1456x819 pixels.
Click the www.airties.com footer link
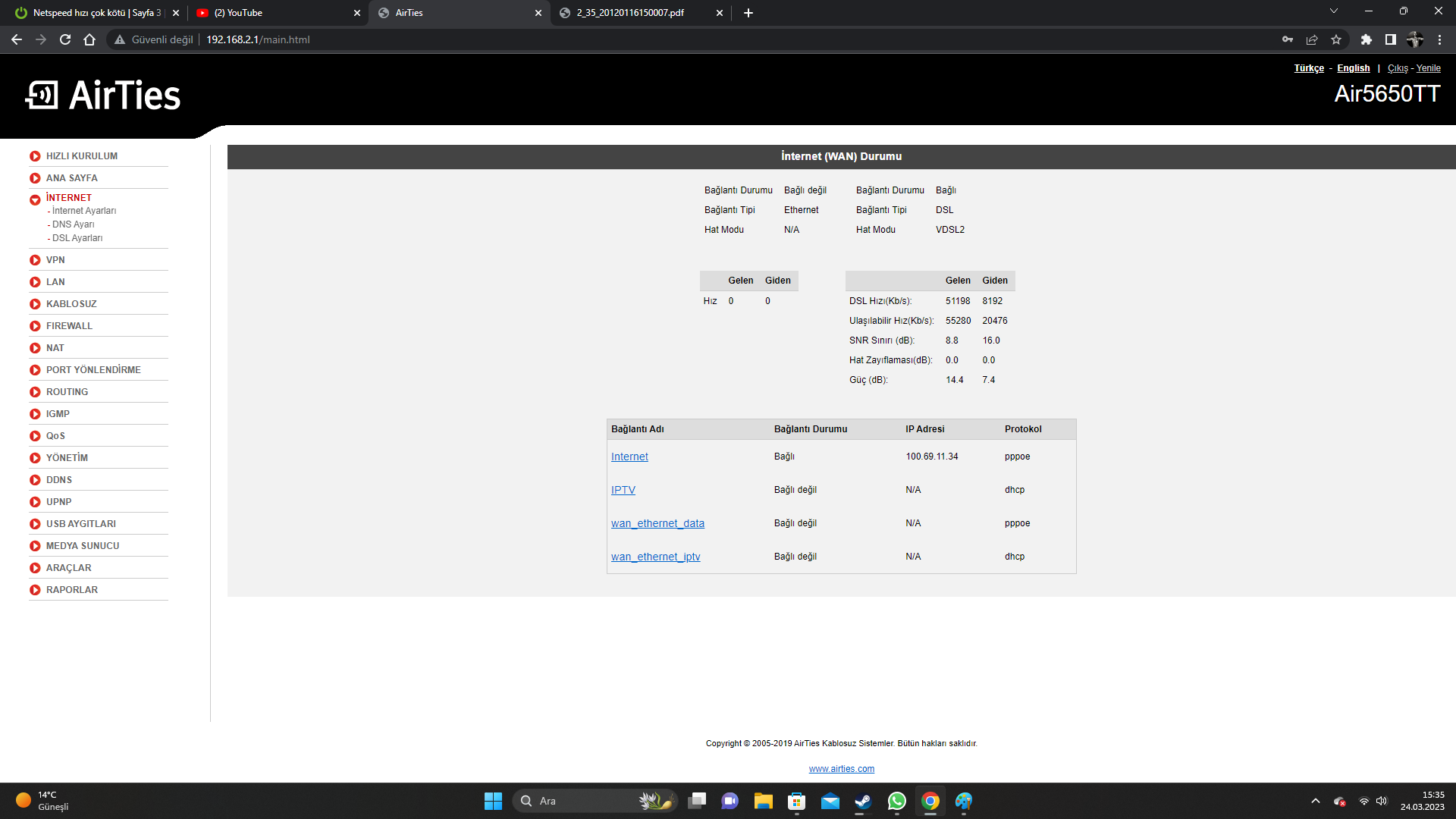point(841,769)
